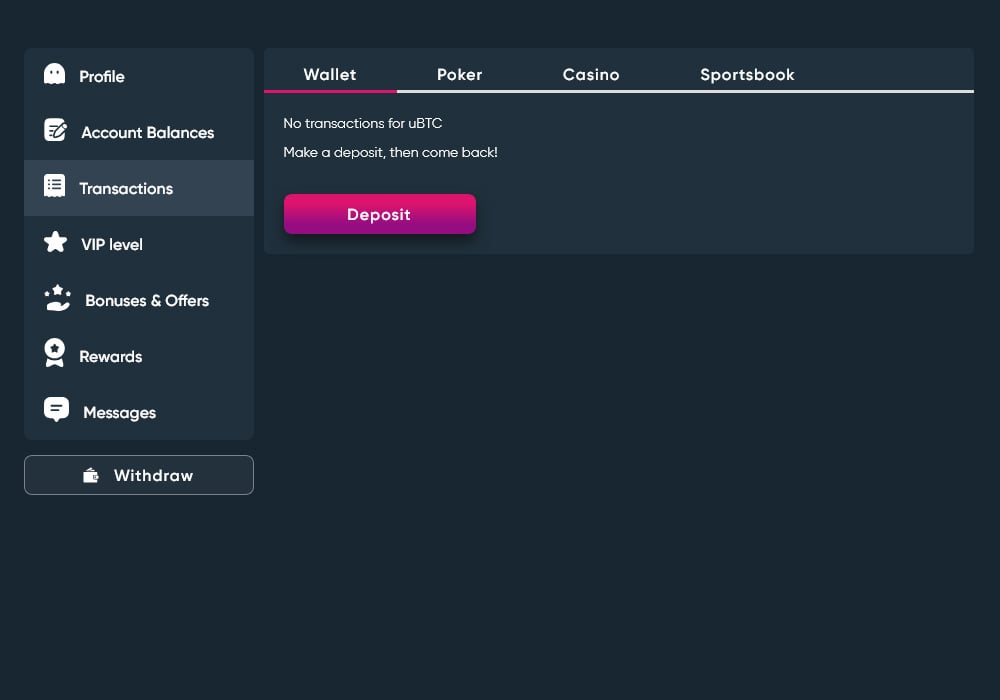Click the star icon for VIP level
Screen dimensions: 1000x700
56,243
